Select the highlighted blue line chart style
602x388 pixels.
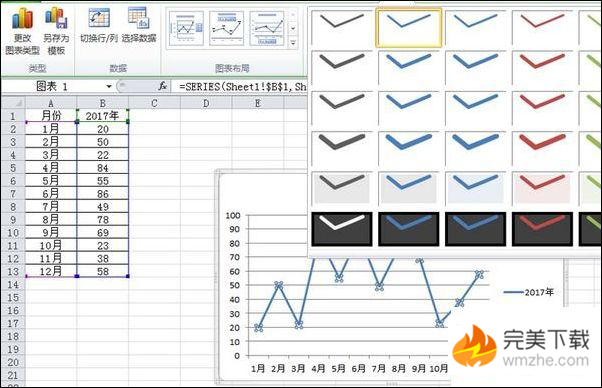pos(408,28)
